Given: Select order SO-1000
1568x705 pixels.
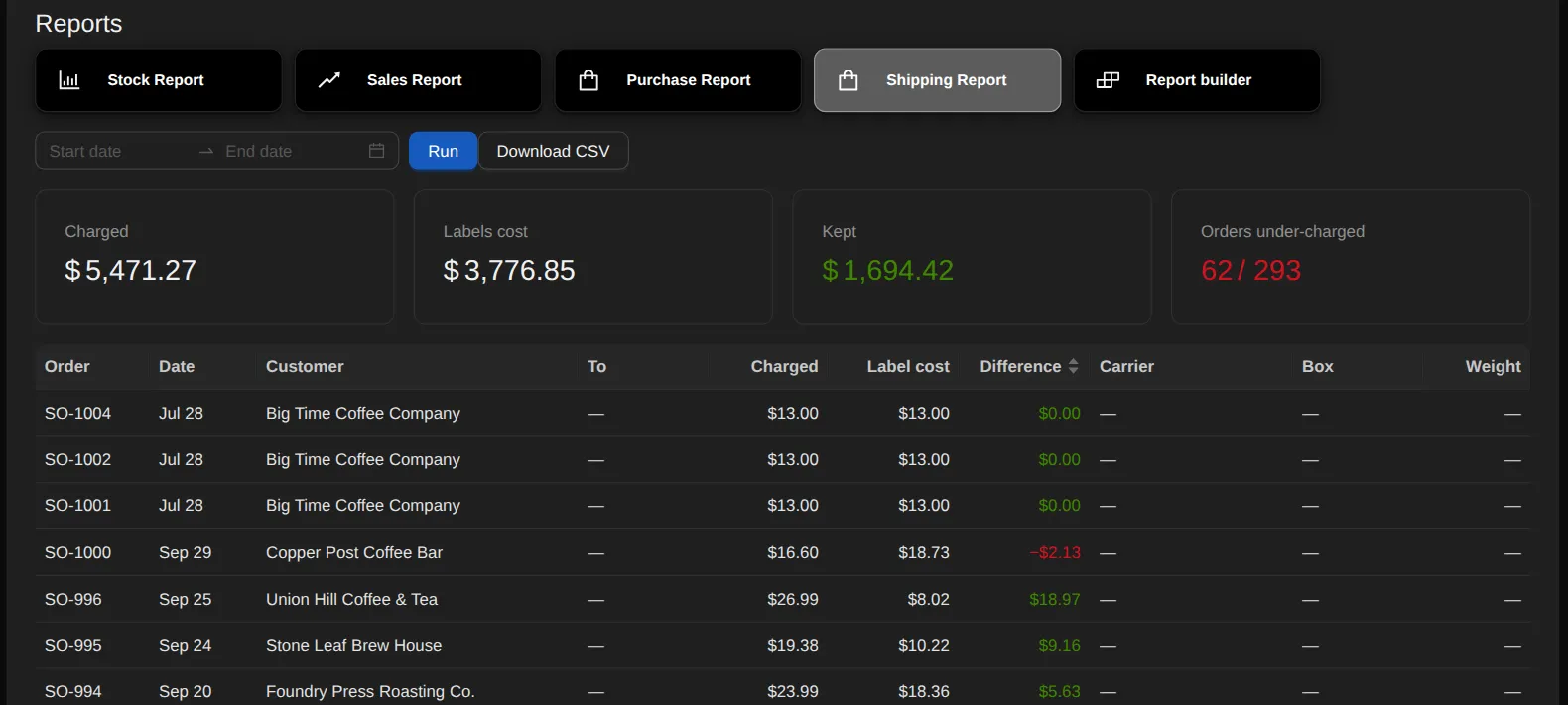Looking at the screenshot, I should click(77, 552).
